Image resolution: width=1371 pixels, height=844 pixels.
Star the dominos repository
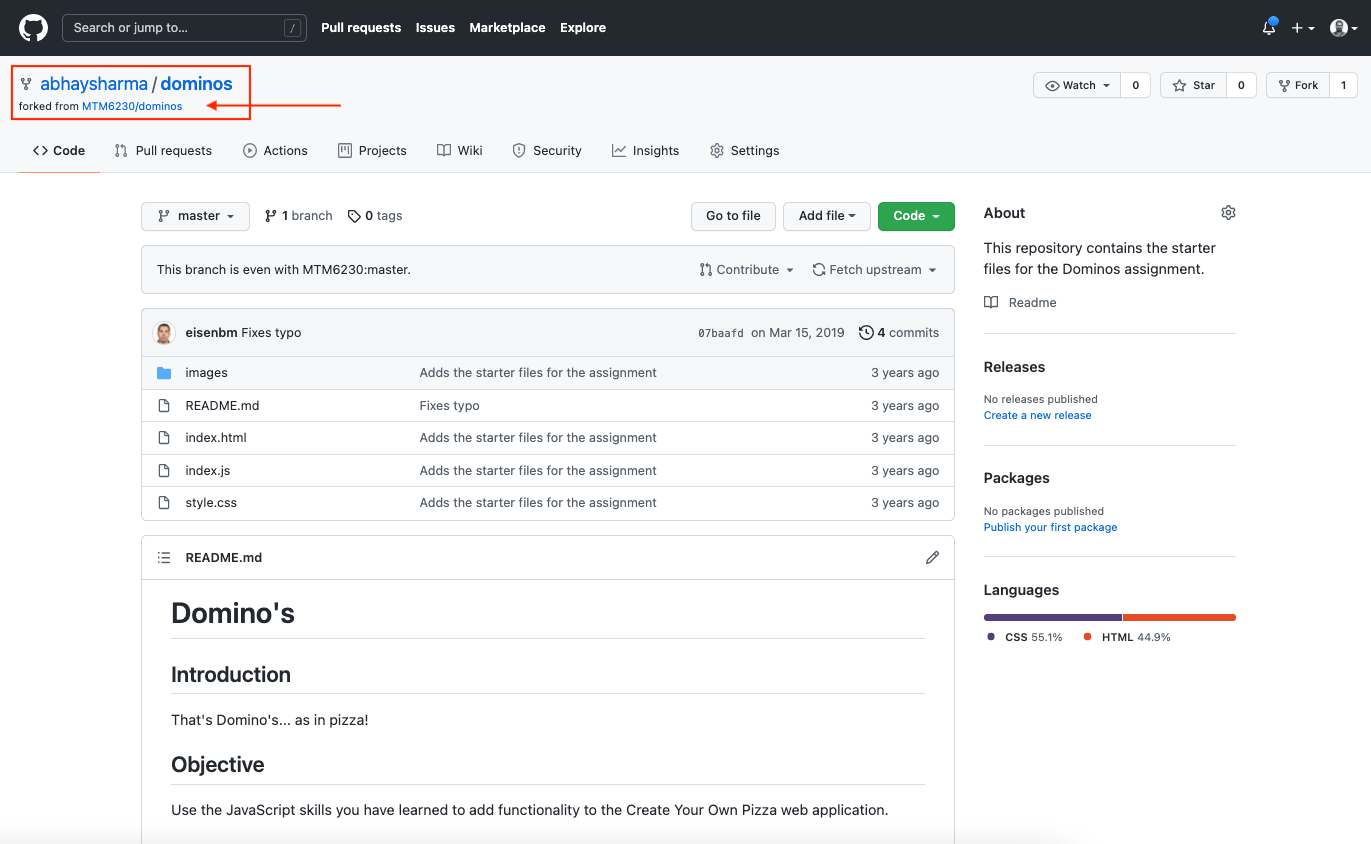pos(1194,86)
